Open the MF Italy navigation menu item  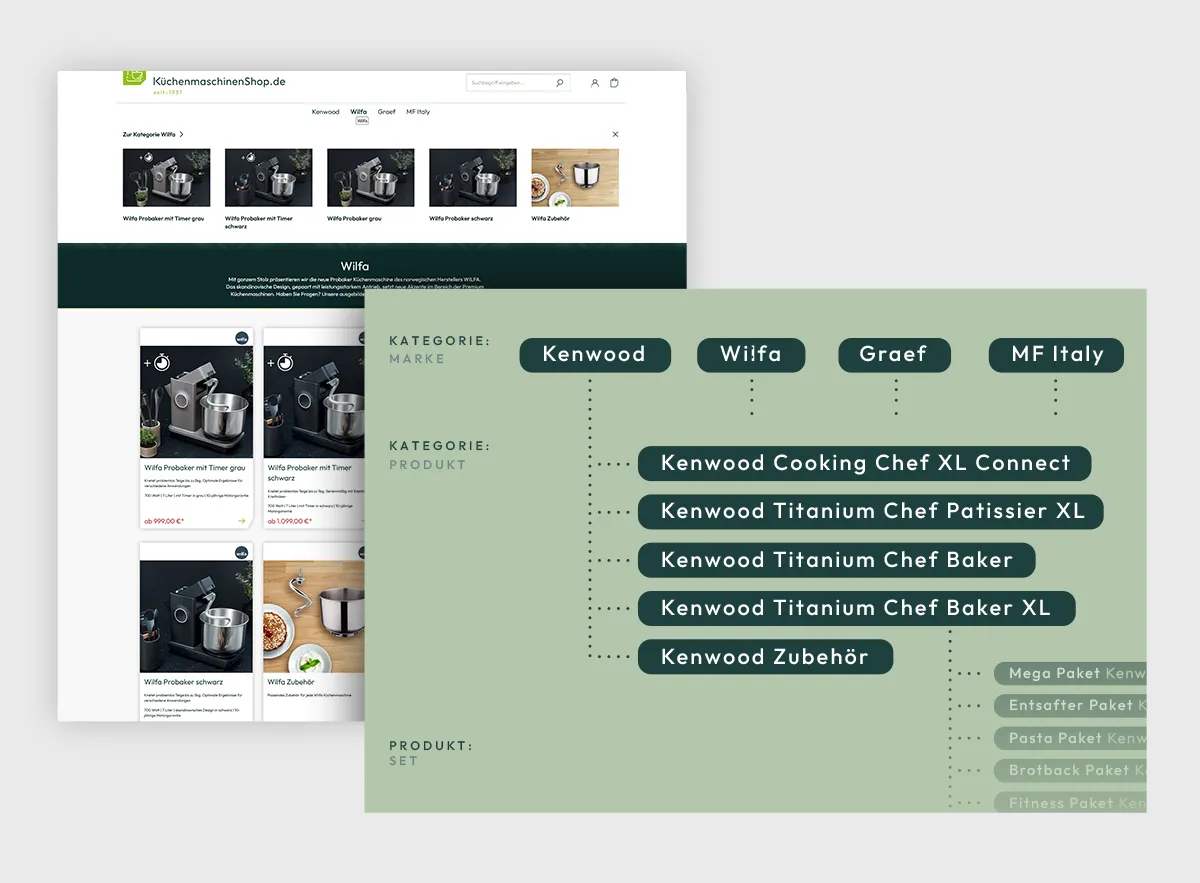click(418, 112)
